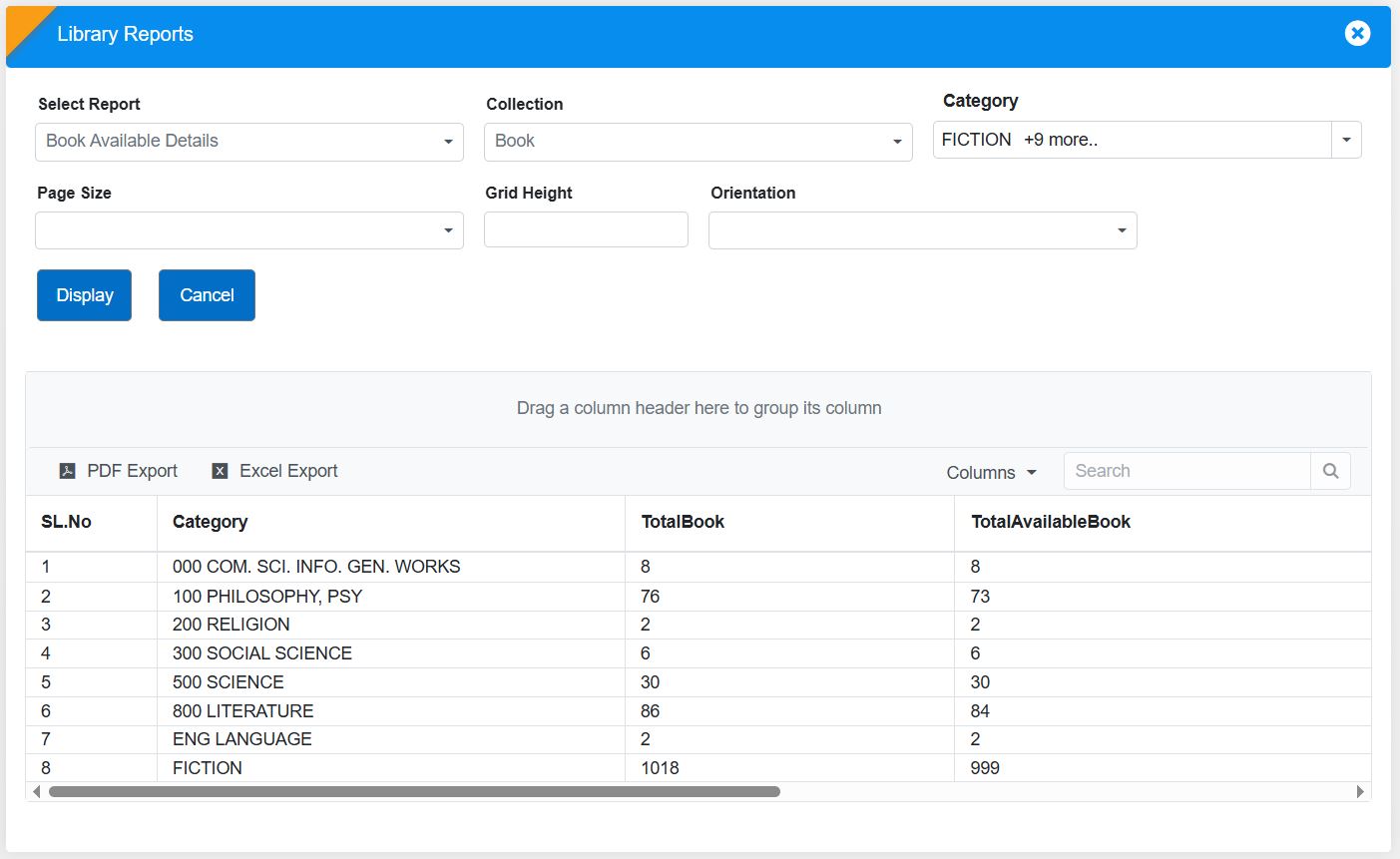Expand the Category multi-select arrow
1400x859 pixels.
(1346, 140)
